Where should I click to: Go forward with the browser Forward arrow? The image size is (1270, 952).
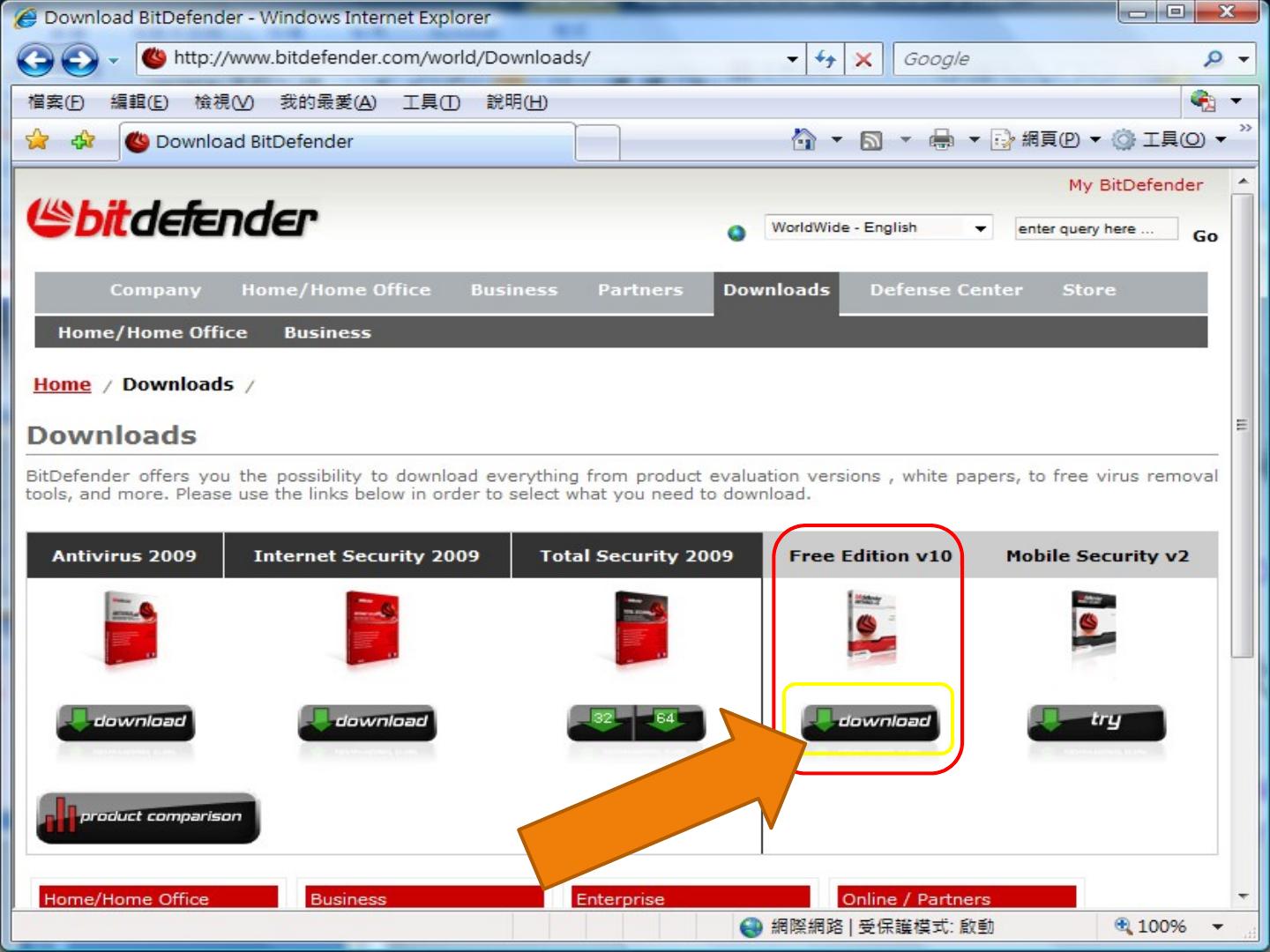pyautogui.click(x=80, y=60)
